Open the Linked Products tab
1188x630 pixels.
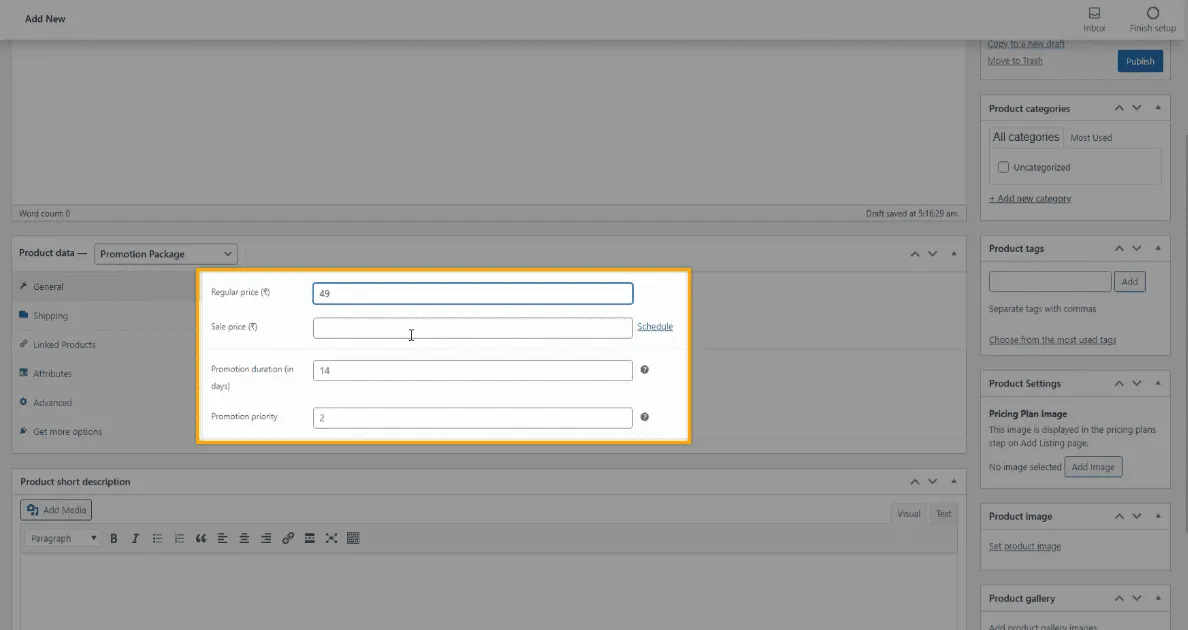click(64, 345)
